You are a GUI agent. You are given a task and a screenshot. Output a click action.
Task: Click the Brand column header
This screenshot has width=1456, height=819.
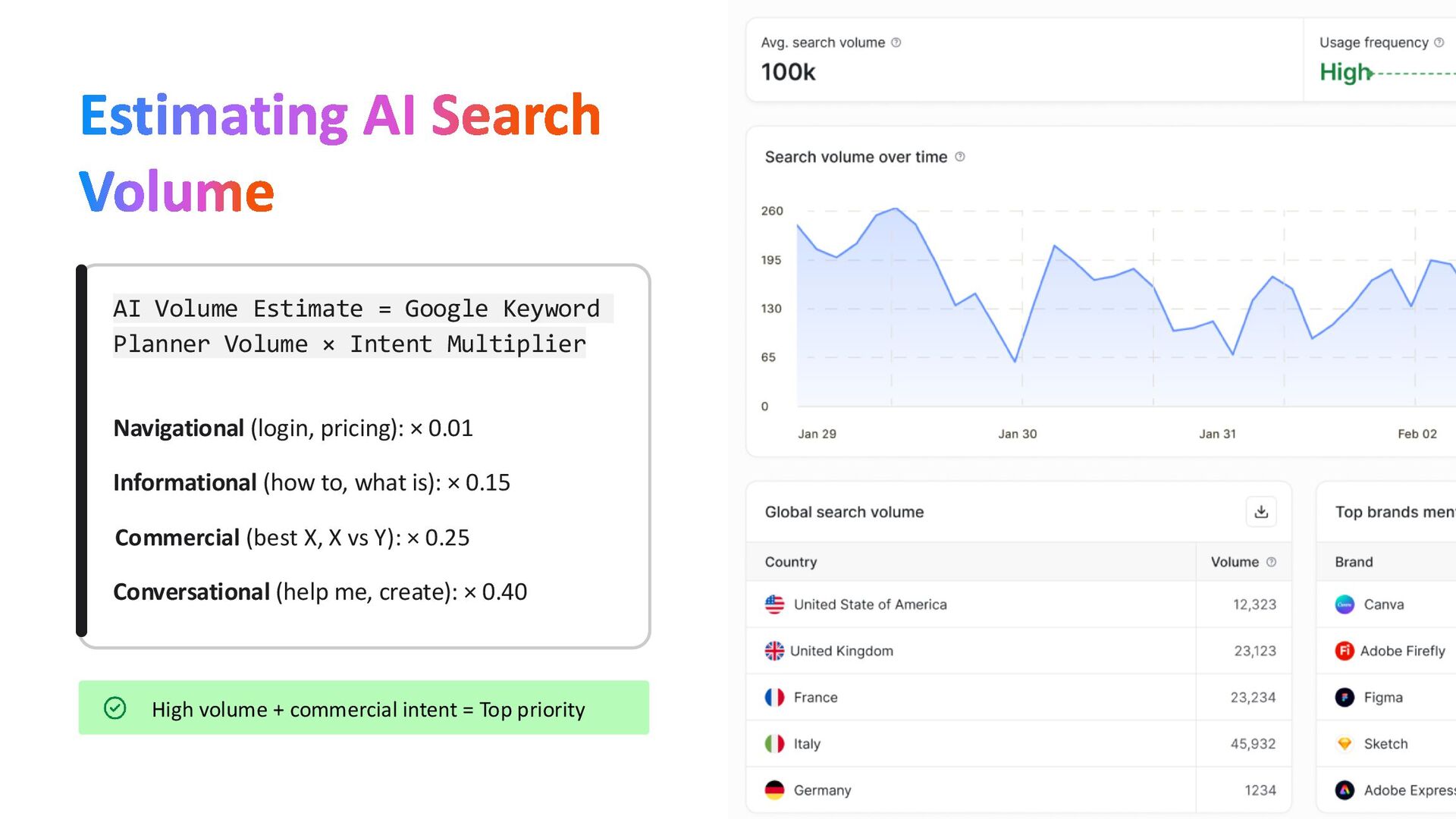(x=1354, y=562)
